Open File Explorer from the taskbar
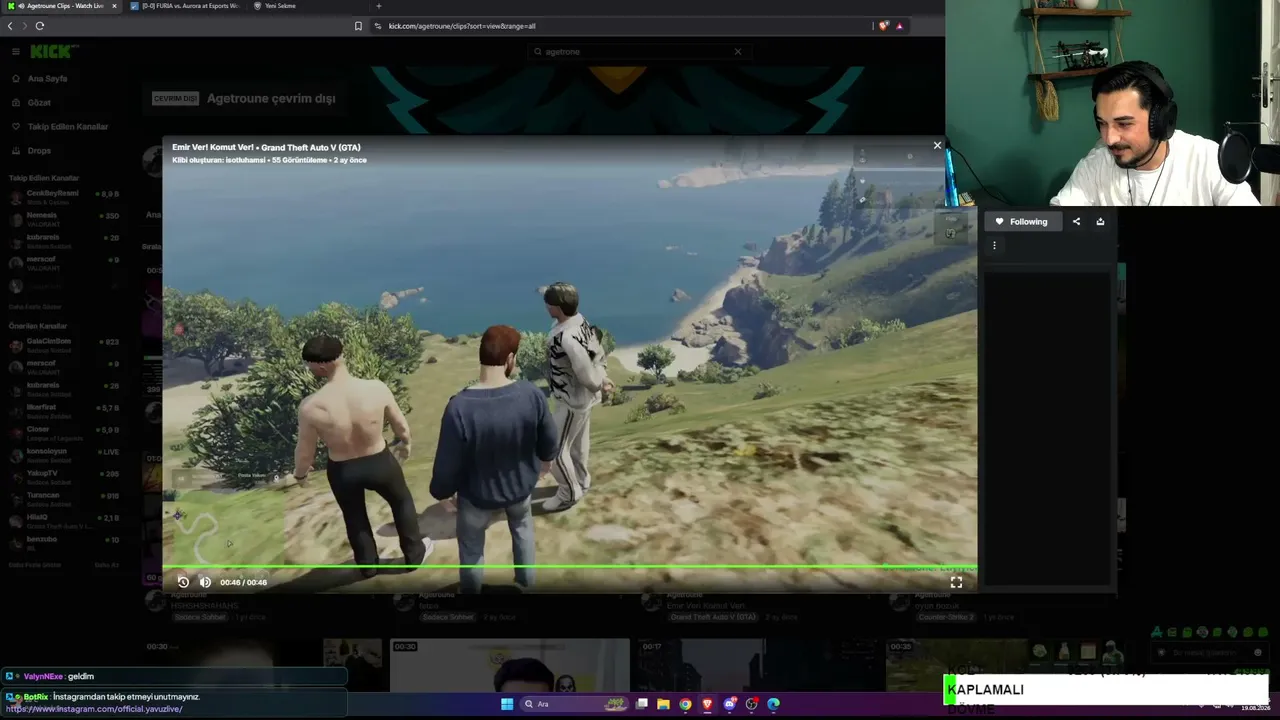The image size is (1280, 720). coord(663,704)
